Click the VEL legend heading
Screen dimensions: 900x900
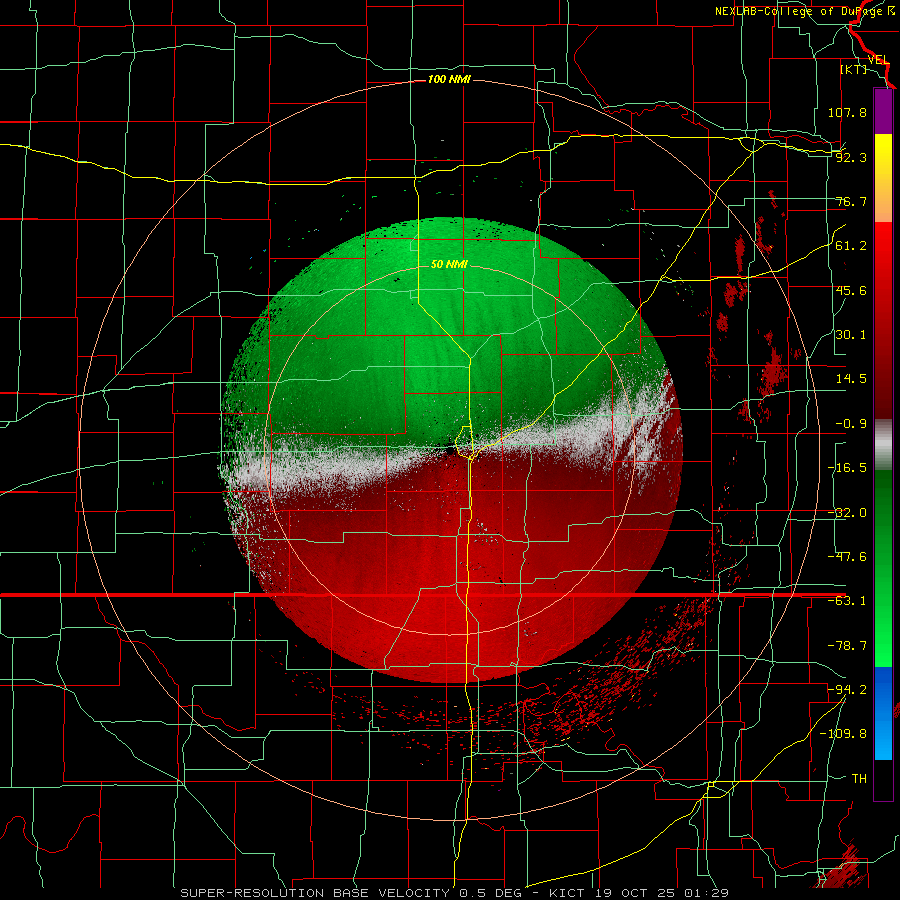pyautogui.click(x=878, y=60)
